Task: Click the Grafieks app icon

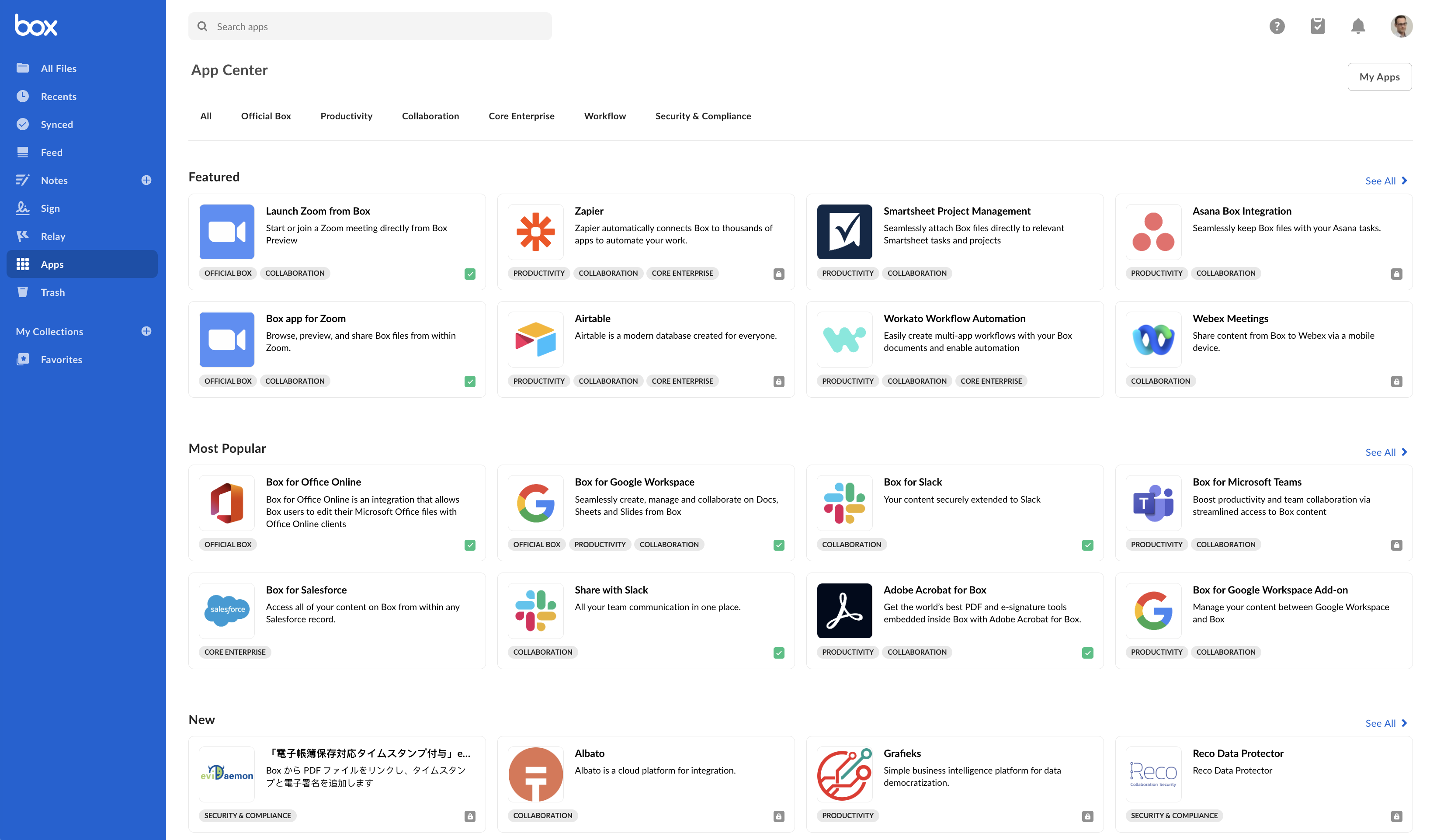Action: click(844, 774)
